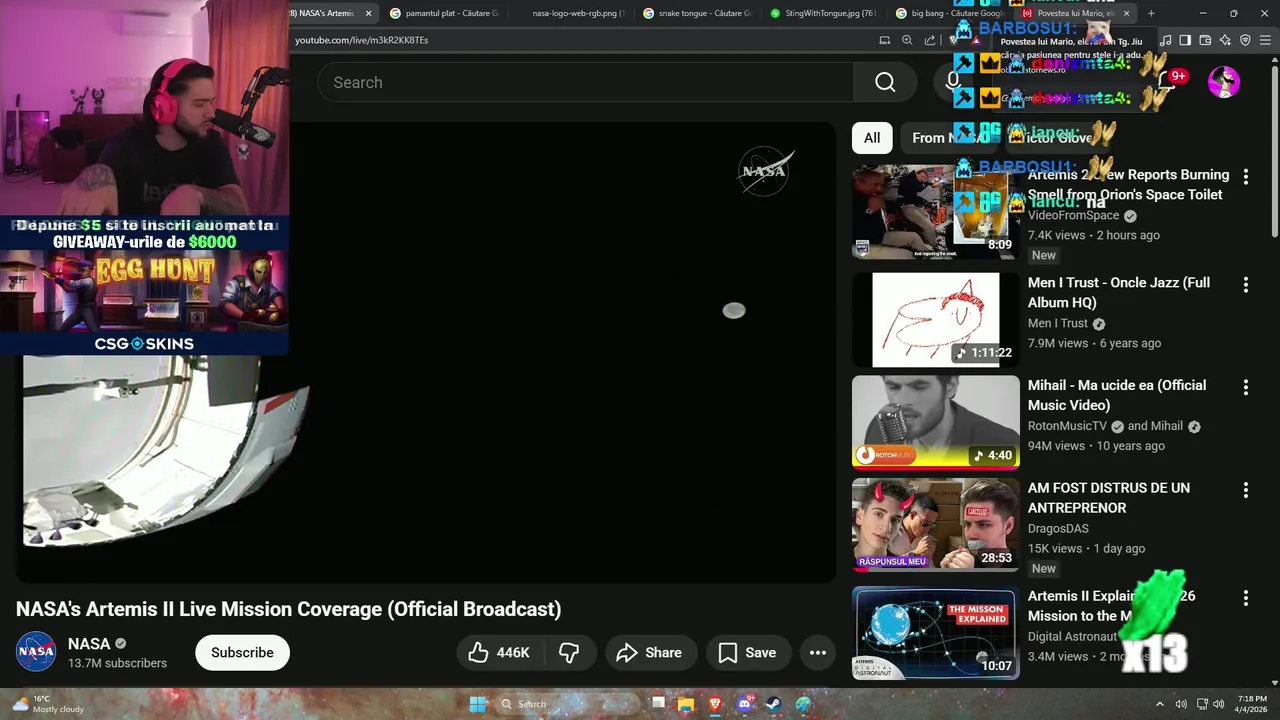1280x720 pixels.
Task: Open options menu for the DragosDAS video
Action: tap(1246, 490)
